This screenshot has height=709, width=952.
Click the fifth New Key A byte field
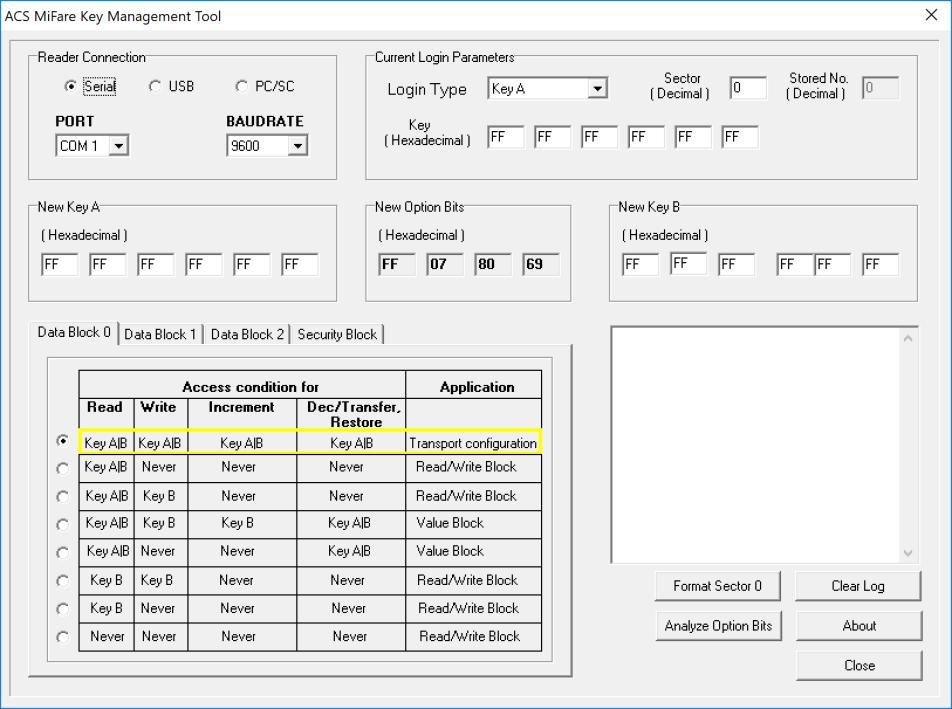[251, 264]
